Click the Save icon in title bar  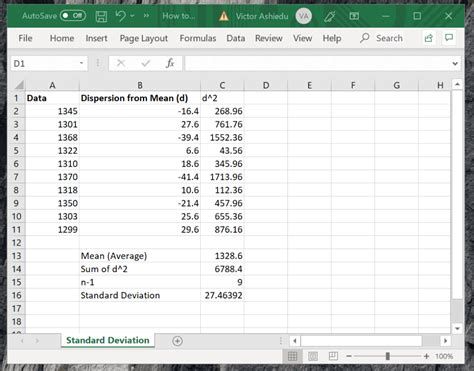(x=101, y=16)
